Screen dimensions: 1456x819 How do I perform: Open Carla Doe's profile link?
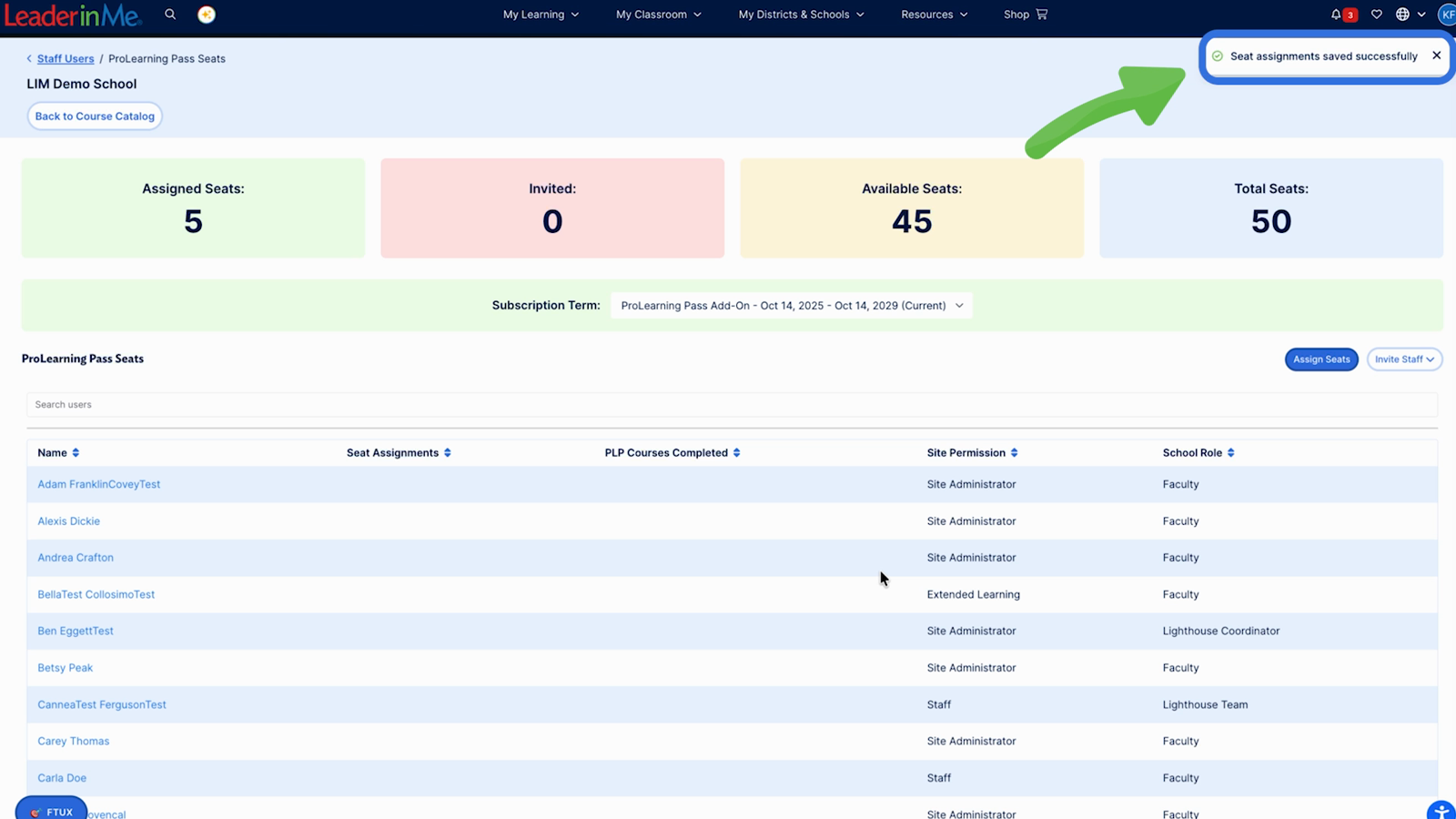[x=62, y=778]
